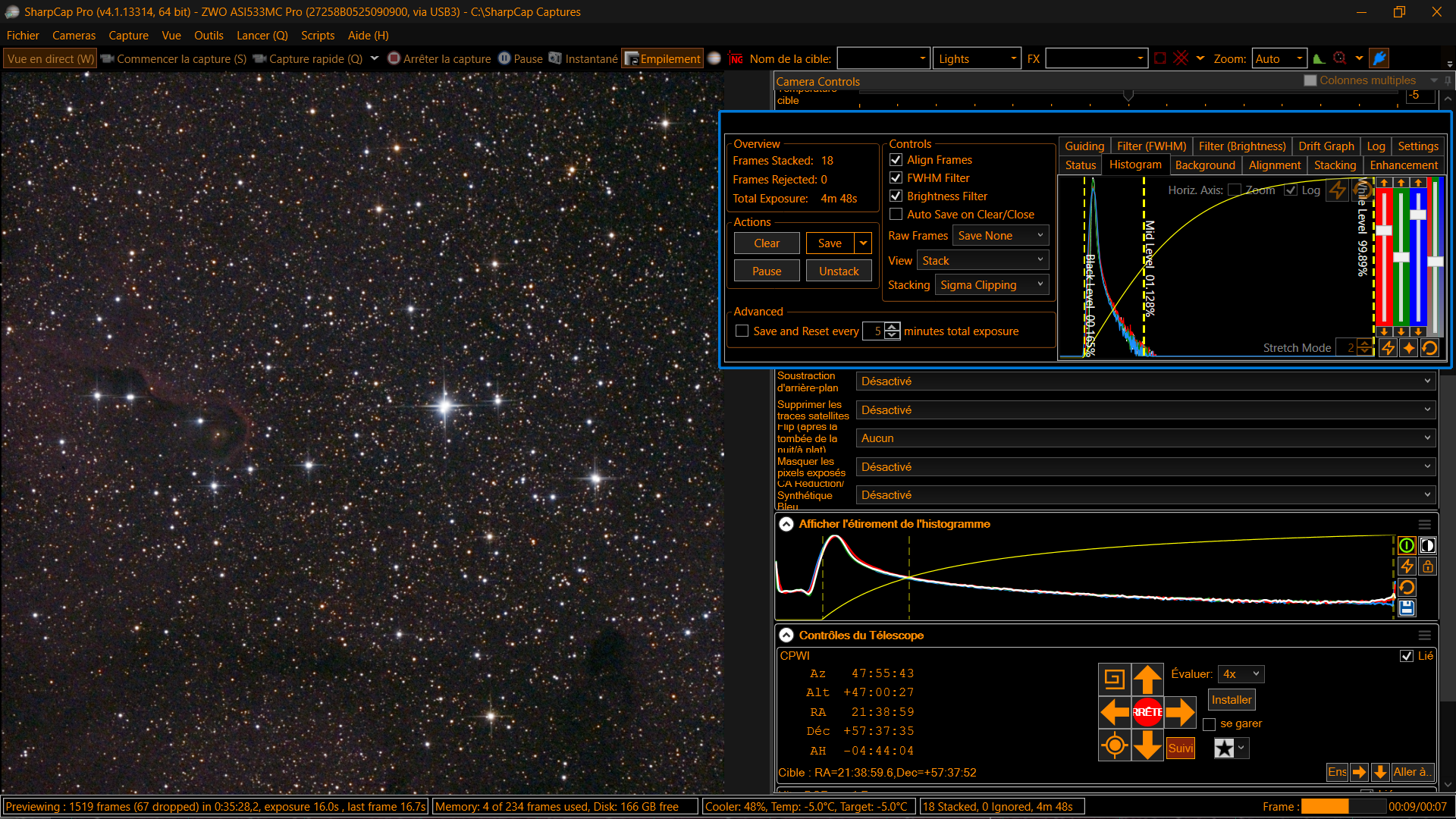
Task: Click the live stacking Pause button
Action: 767,271
